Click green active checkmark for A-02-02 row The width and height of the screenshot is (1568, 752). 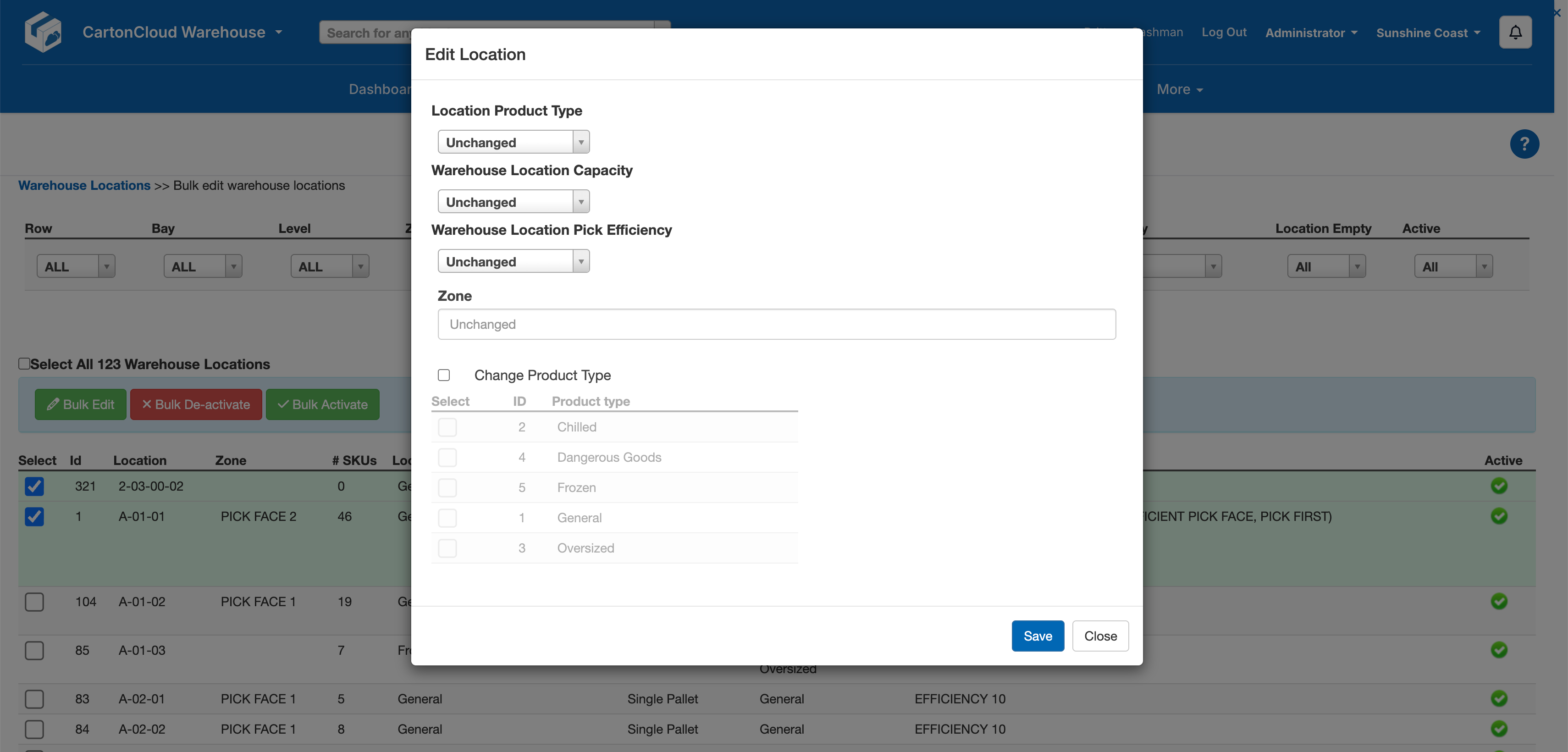1499,728
